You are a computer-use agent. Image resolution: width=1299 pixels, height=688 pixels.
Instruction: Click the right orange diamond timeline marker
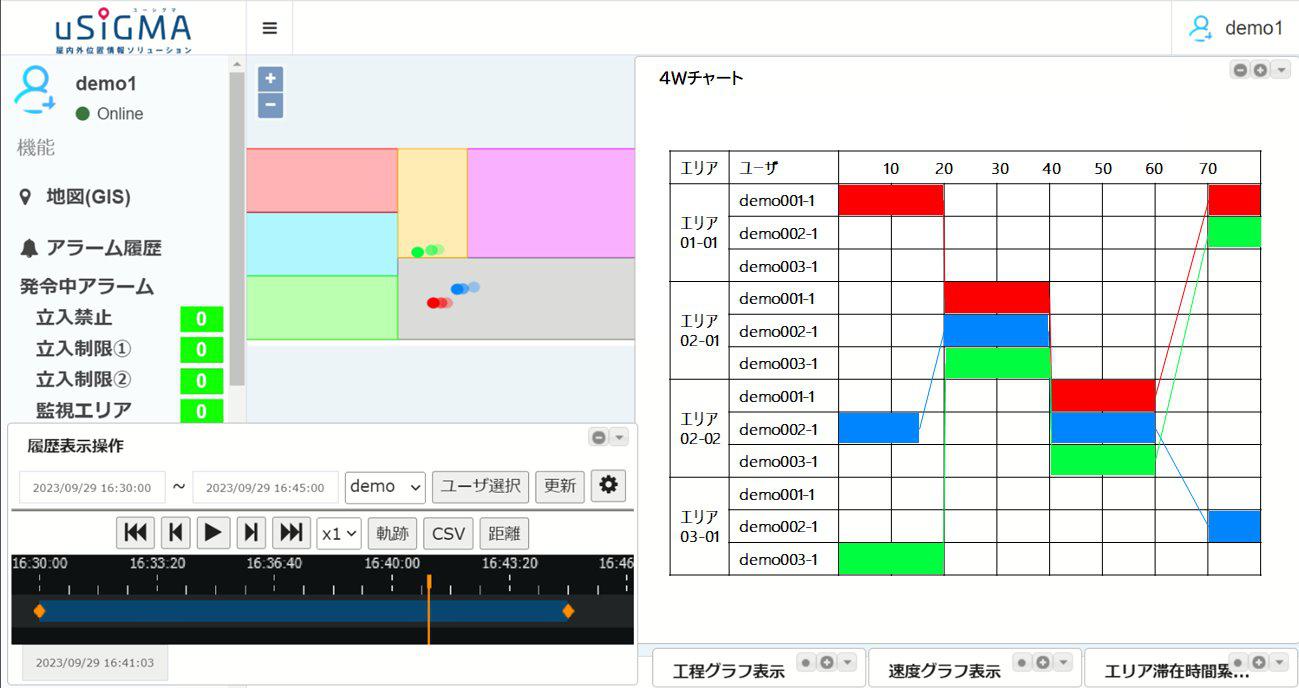point(568,611)
